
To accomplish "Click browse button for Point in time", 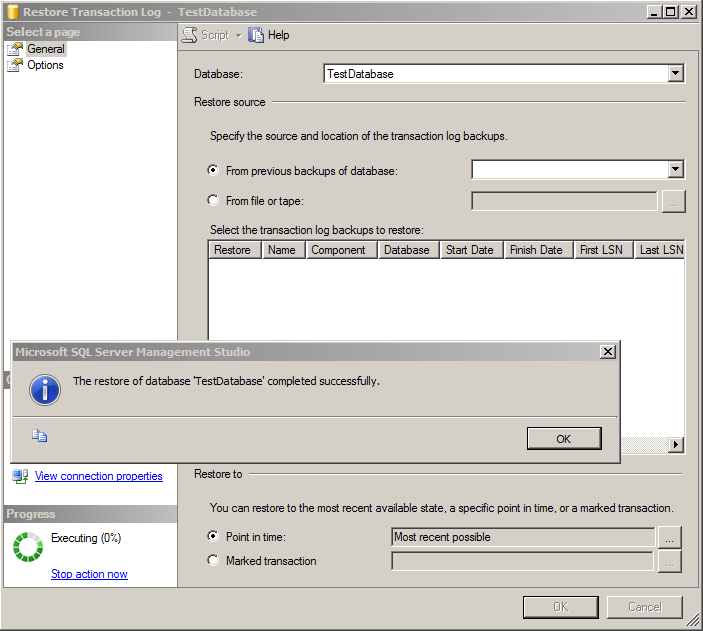I will coord(670,537).
